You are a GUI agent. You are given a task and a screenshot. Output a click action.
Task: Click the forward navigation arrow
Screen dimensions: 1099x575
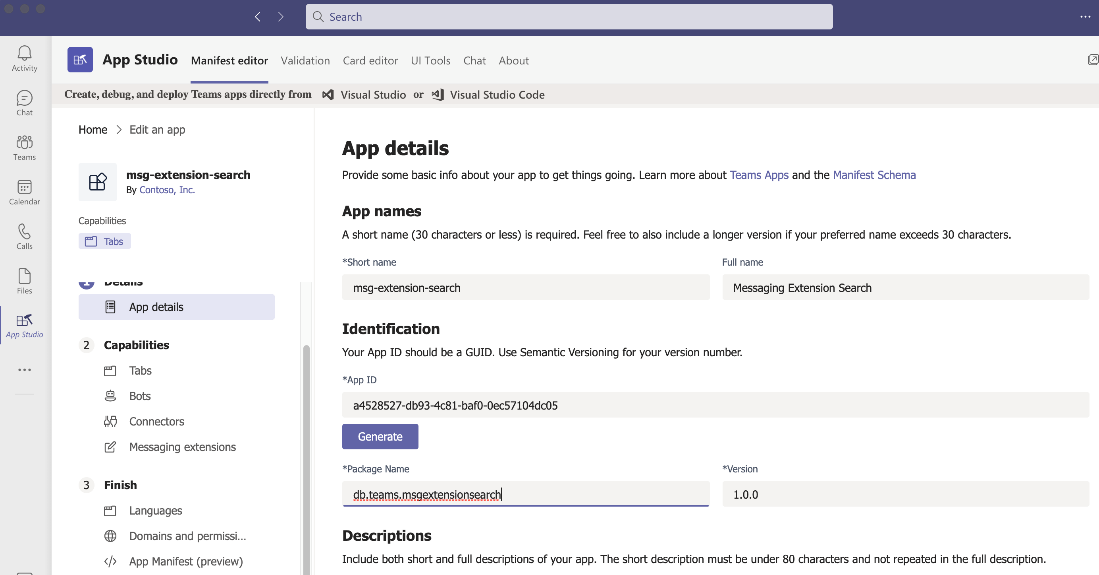coord(280,17)
